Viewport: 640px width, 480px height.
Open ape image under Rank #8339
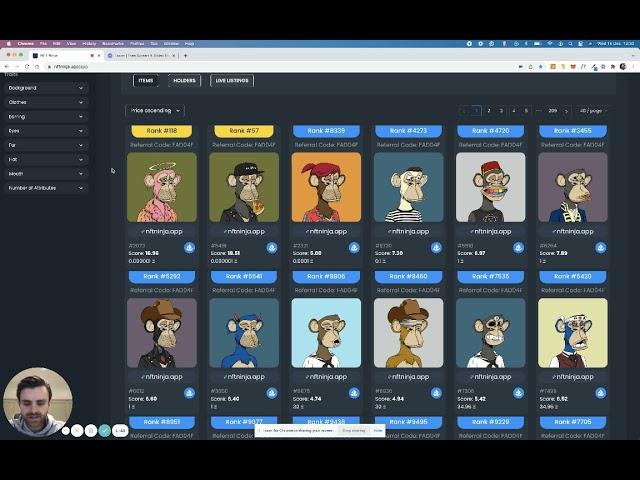tap(326, 187)
